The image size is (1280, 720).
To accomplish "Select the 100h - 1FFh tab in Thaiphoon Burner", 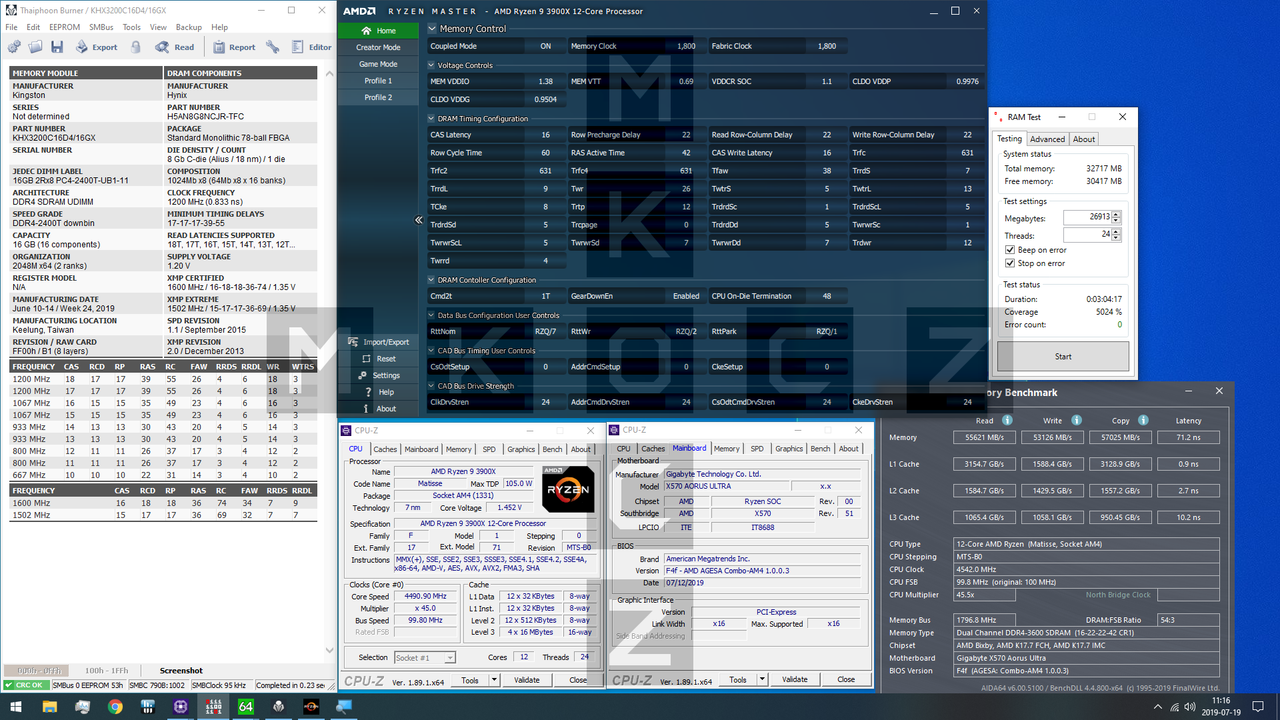I will point(107,671).
